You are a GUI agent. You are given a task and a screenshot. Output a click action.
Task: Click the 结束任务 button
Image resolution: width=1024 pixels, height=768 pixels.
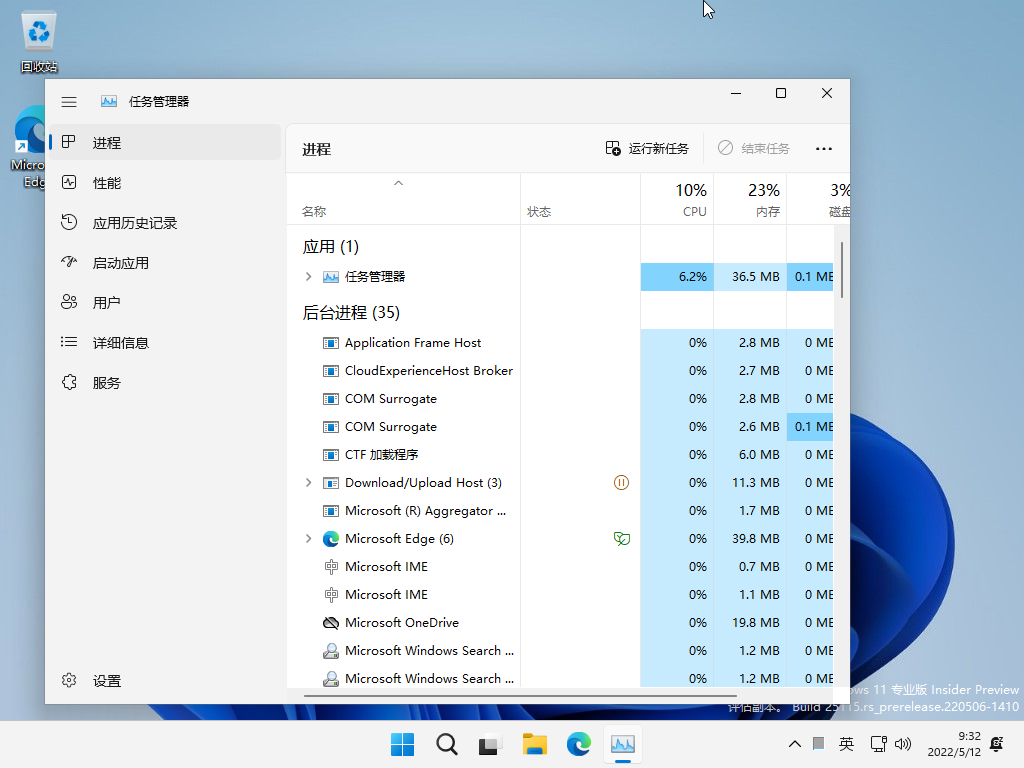point(753,148)
